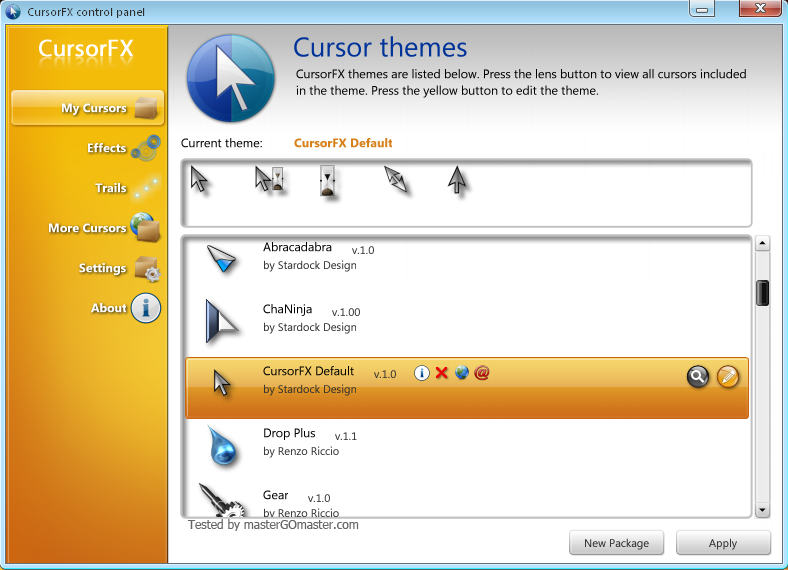Click the theme list scrollbar up arrow
Image resolution: width=788 pixels, height=570 pixels.
[x=762, y=244]
